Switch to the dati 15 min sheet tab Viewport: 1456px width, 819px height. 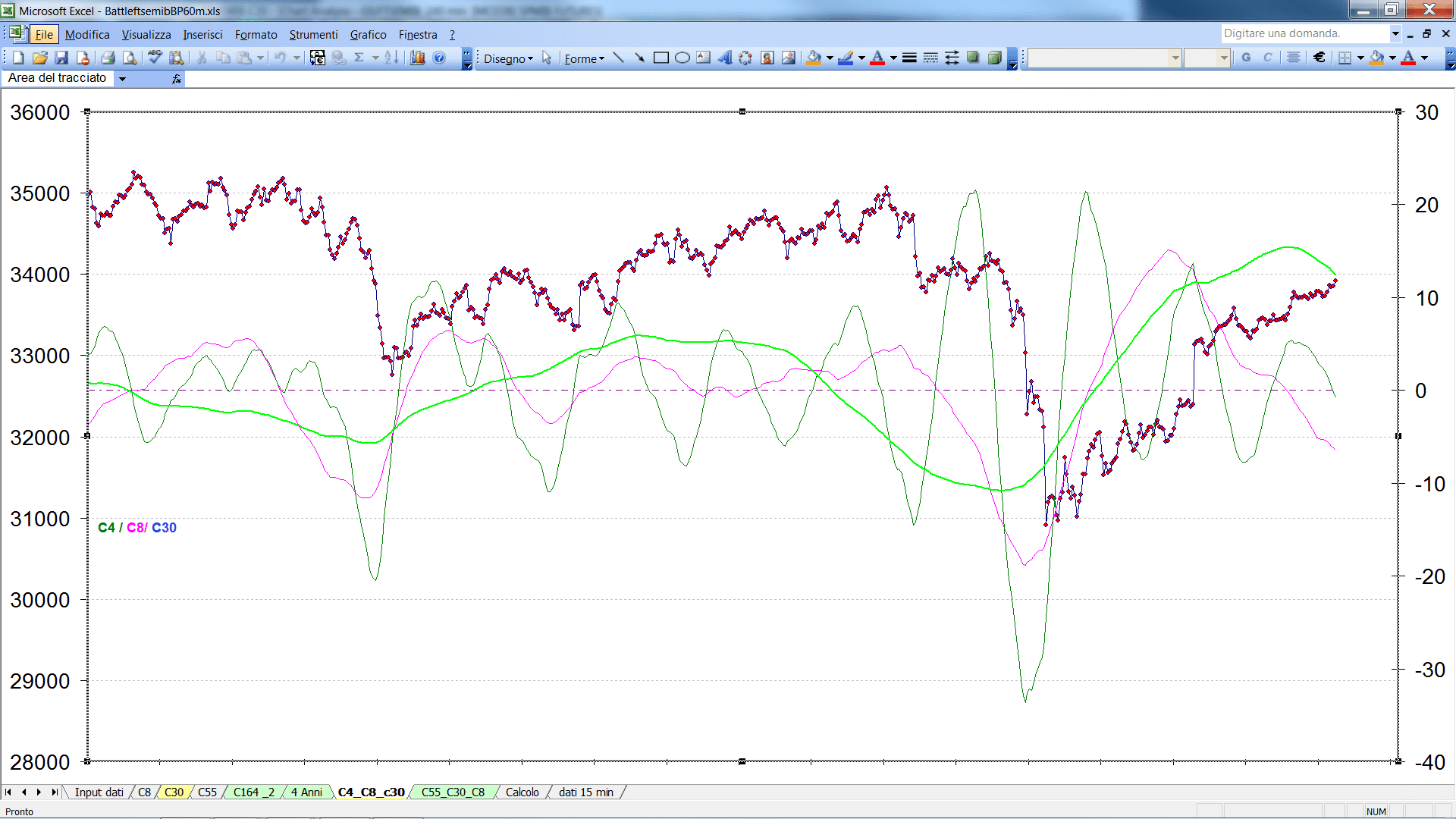click(x=586, y=792)
